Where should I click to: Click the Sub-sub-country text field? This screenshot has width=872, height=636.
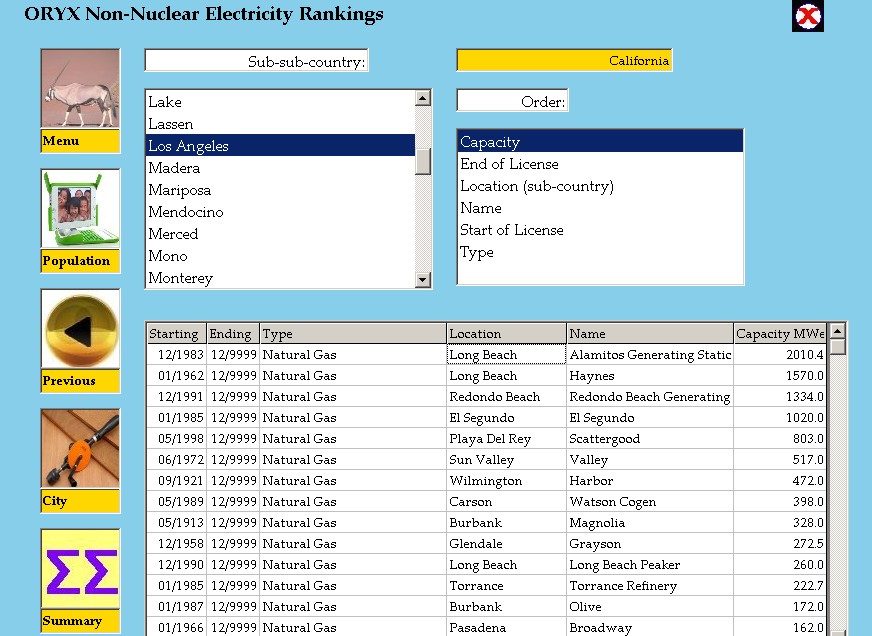pyautogui.click(x=256, y=60)
